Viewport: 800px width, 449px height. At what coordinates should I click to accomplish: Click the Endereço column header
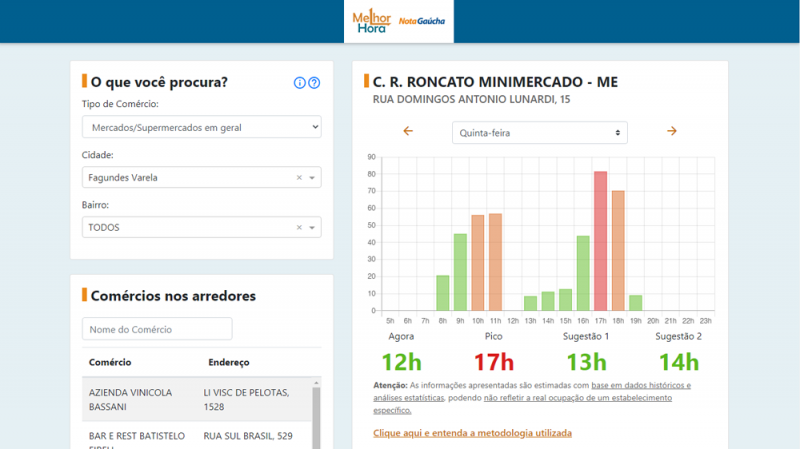pos(229,362)
